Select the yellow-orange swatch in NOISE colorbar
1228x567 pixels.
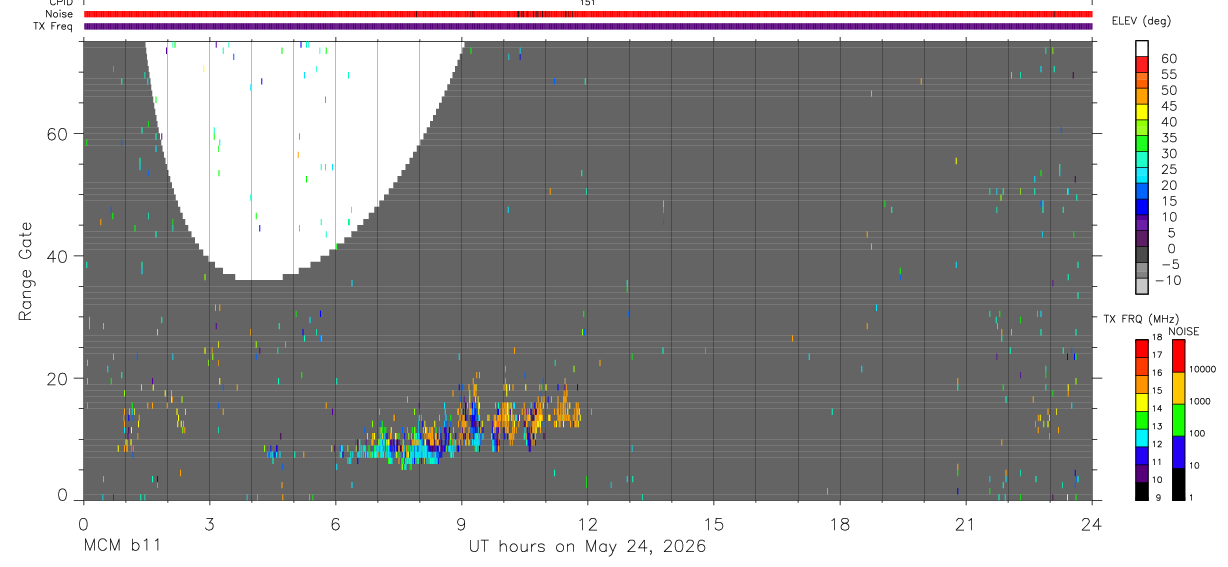(x=1178, y=387)
